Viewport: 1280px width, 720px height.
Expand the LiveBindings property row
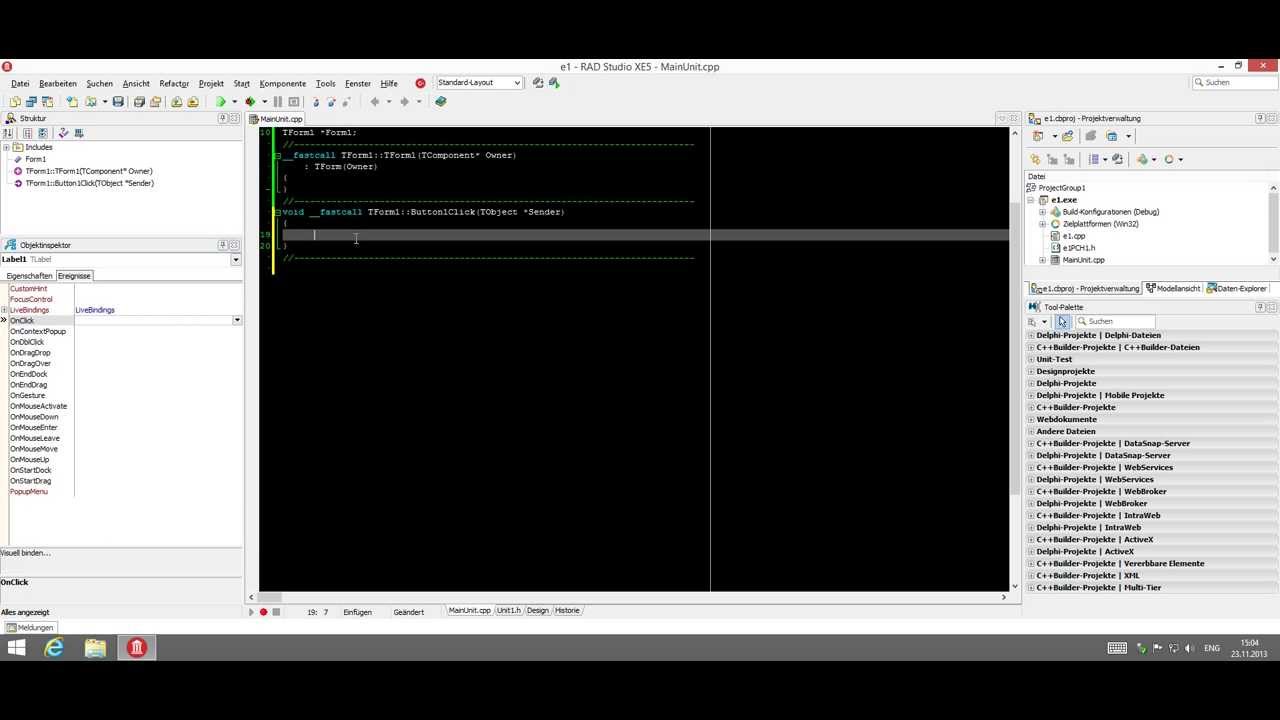pos(5,310)
